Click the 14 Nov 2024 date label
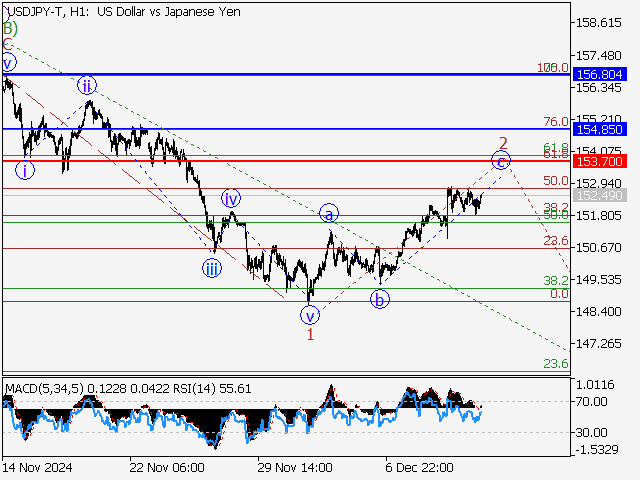This screenshot has height=480, width=640. click(36, 467)
